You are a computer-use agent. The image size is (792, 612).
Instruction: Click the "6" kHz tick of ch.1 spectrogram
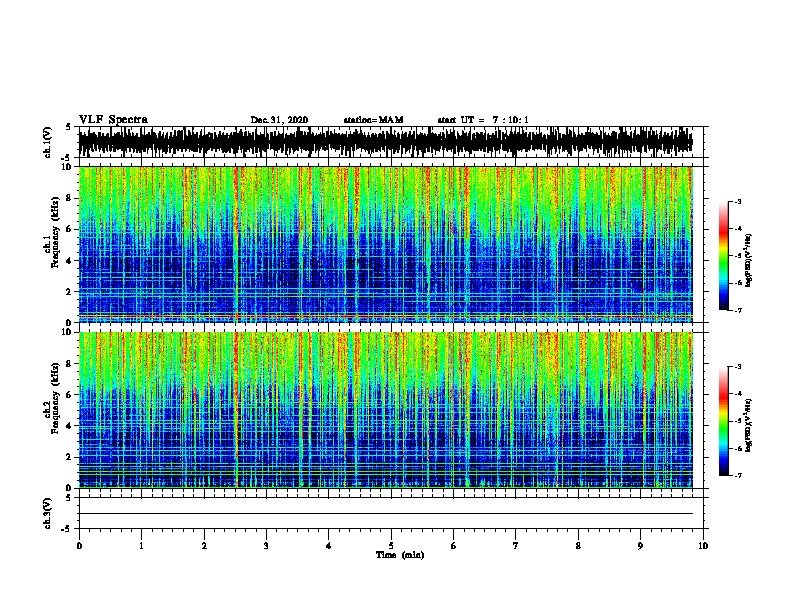point(69,229)
